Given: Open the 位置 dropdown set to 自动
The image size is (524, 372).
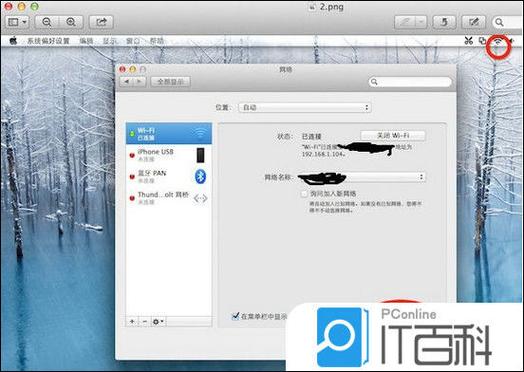Looking at the screenshot, I should [x=305, y=107].
